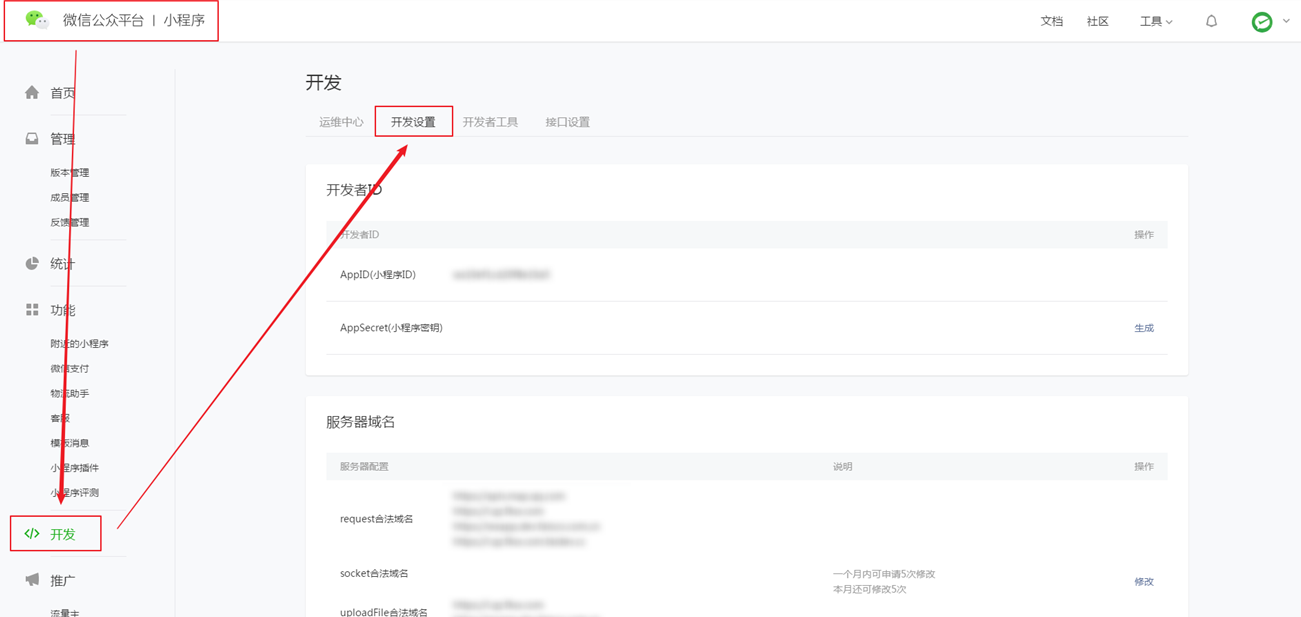
Task: Click the blurred AppID value
Action: click(502, 275)
